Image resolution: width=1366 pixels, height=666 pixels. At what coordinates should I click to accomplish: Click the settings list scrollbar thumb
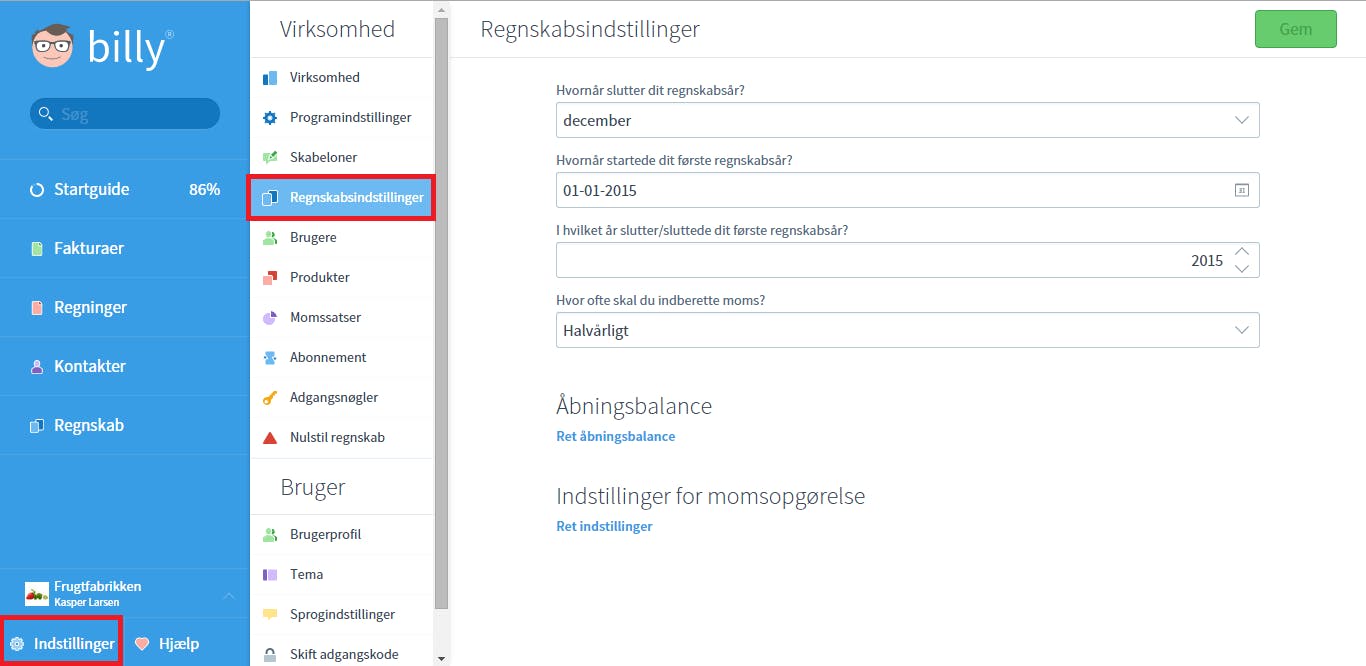pos(442,314)
